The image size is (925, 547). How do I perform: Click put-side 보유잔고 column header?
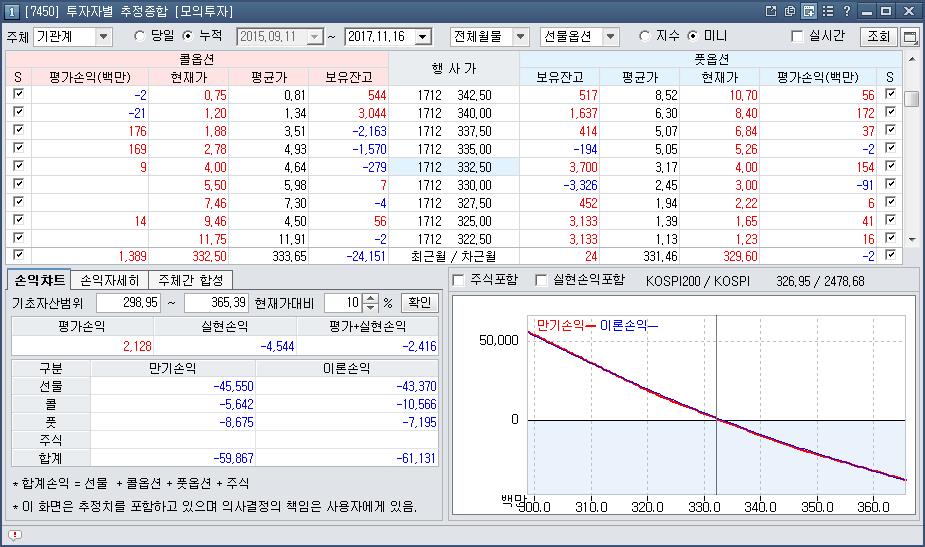pos(559,77)
